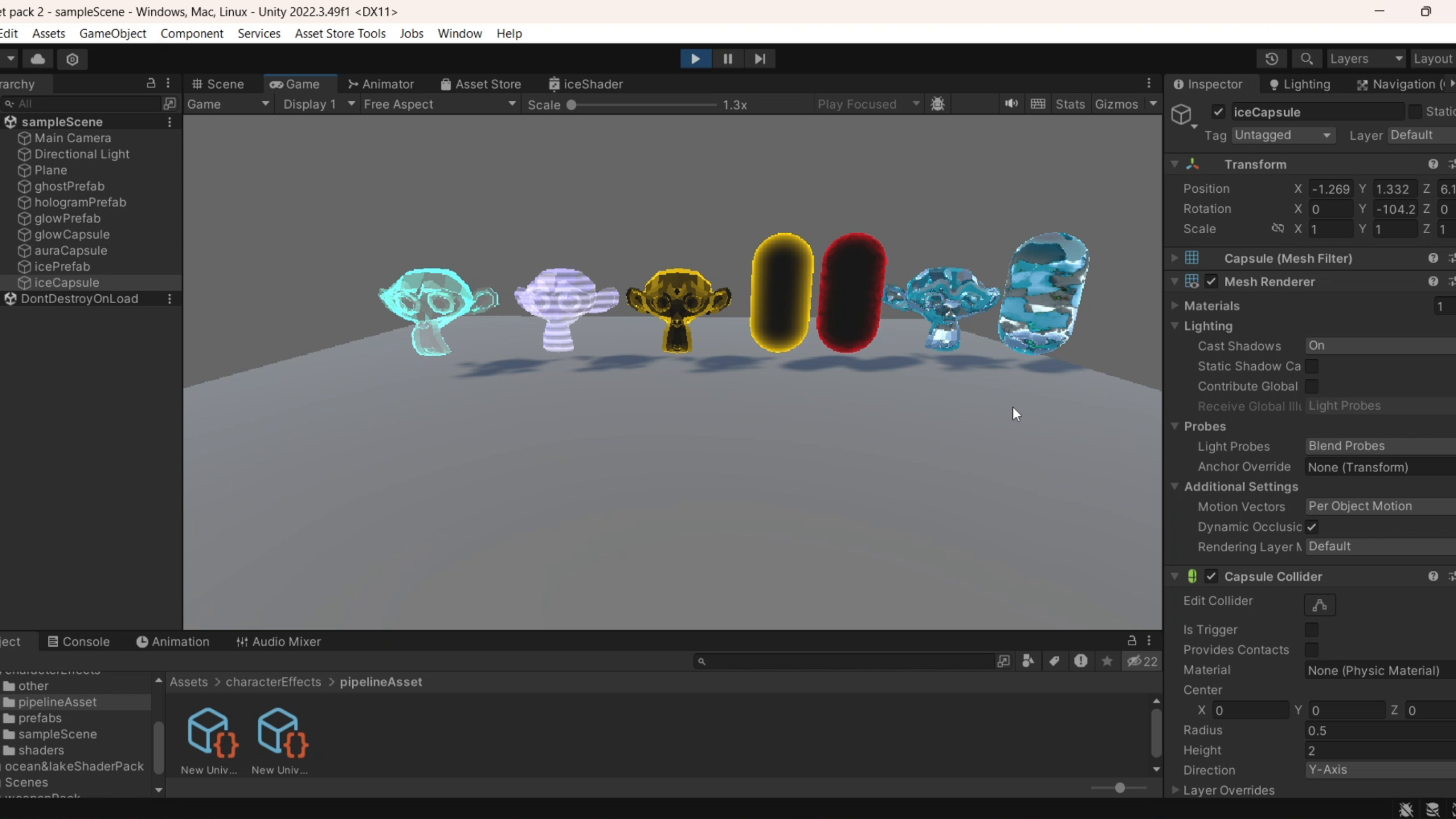Image resolution: width=1456 pixels, height=819 pixels.
Task: Open the Component menu
Action: pyautogui.click(x=192, y=34)
